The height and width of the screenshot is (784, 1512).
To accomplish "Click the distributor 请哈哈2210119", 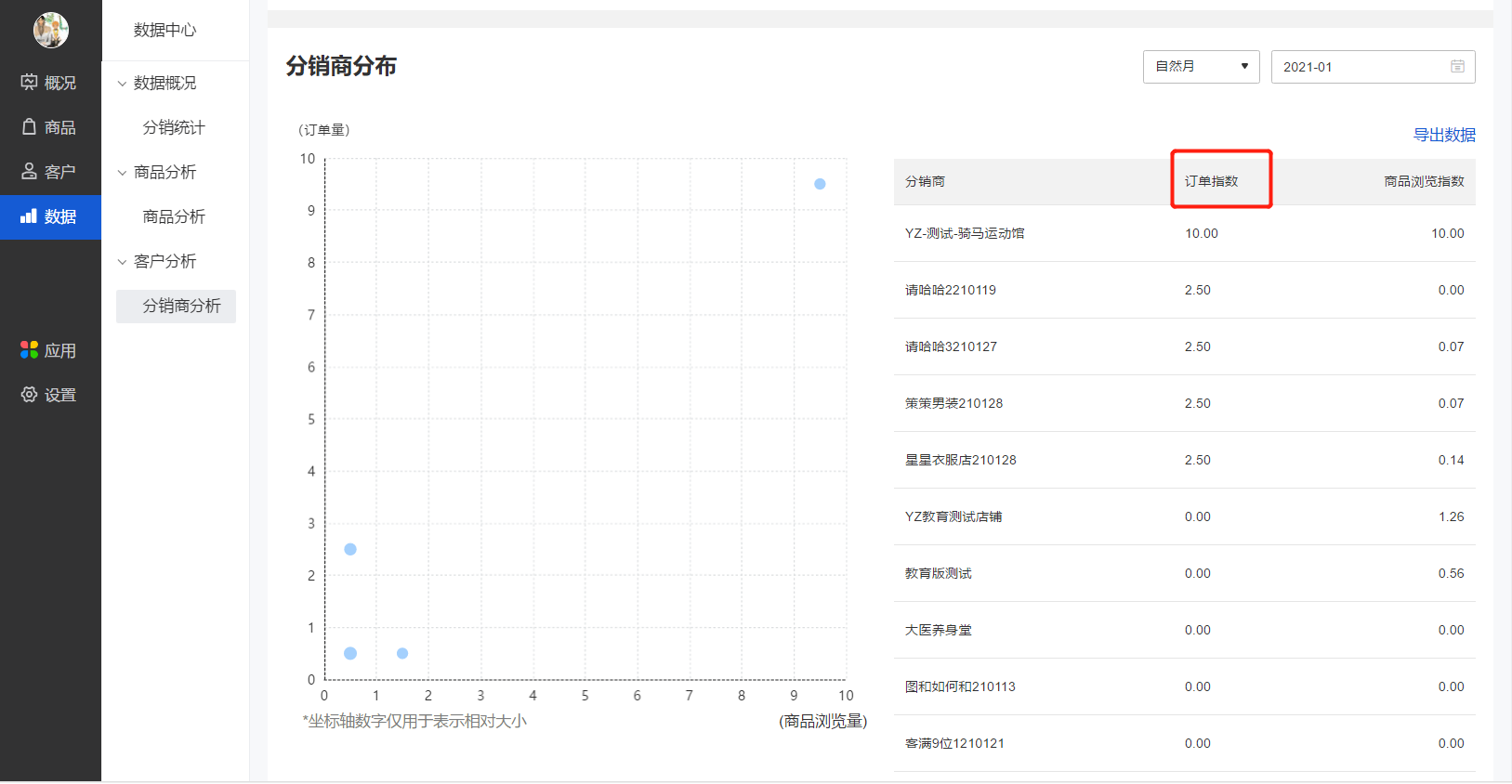I will [x=951, y=290].
